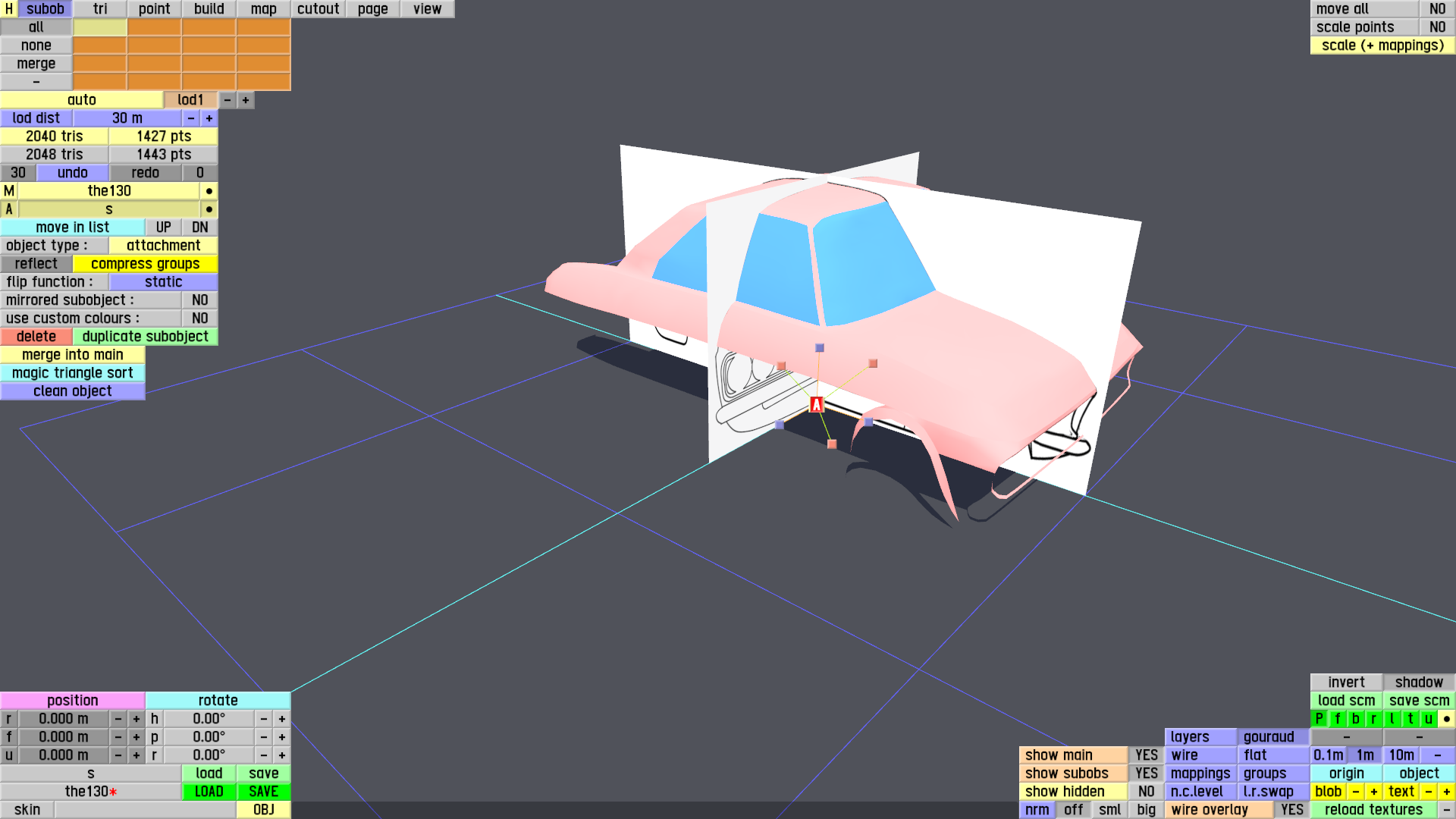Toggle show hidden NO value
Screen dimensions: 1456x819
click(x=1146, y=792)
